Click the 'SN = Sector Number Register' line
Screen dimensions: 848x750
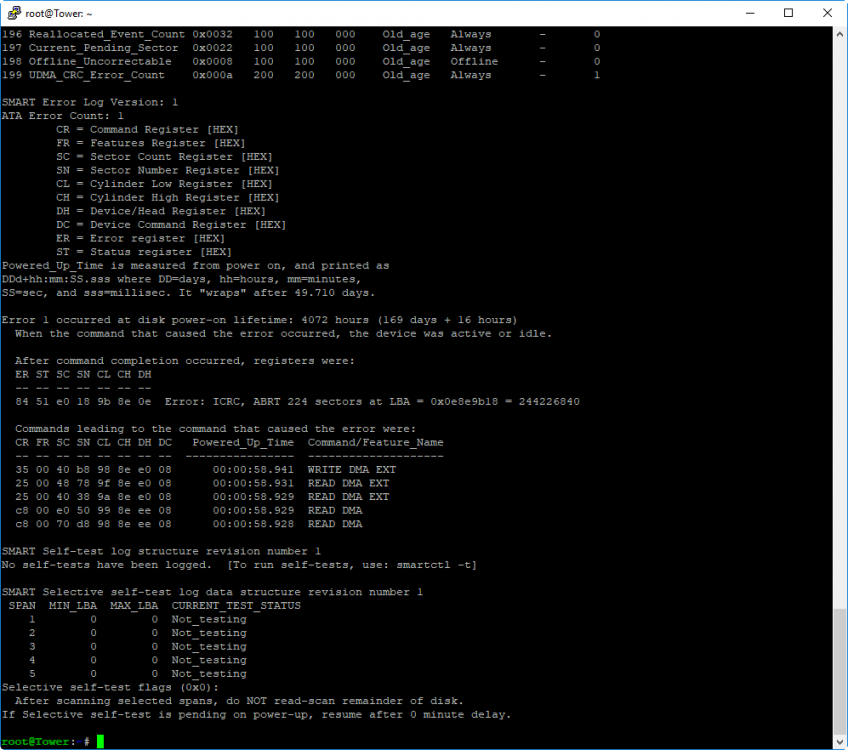click(168, 170)
